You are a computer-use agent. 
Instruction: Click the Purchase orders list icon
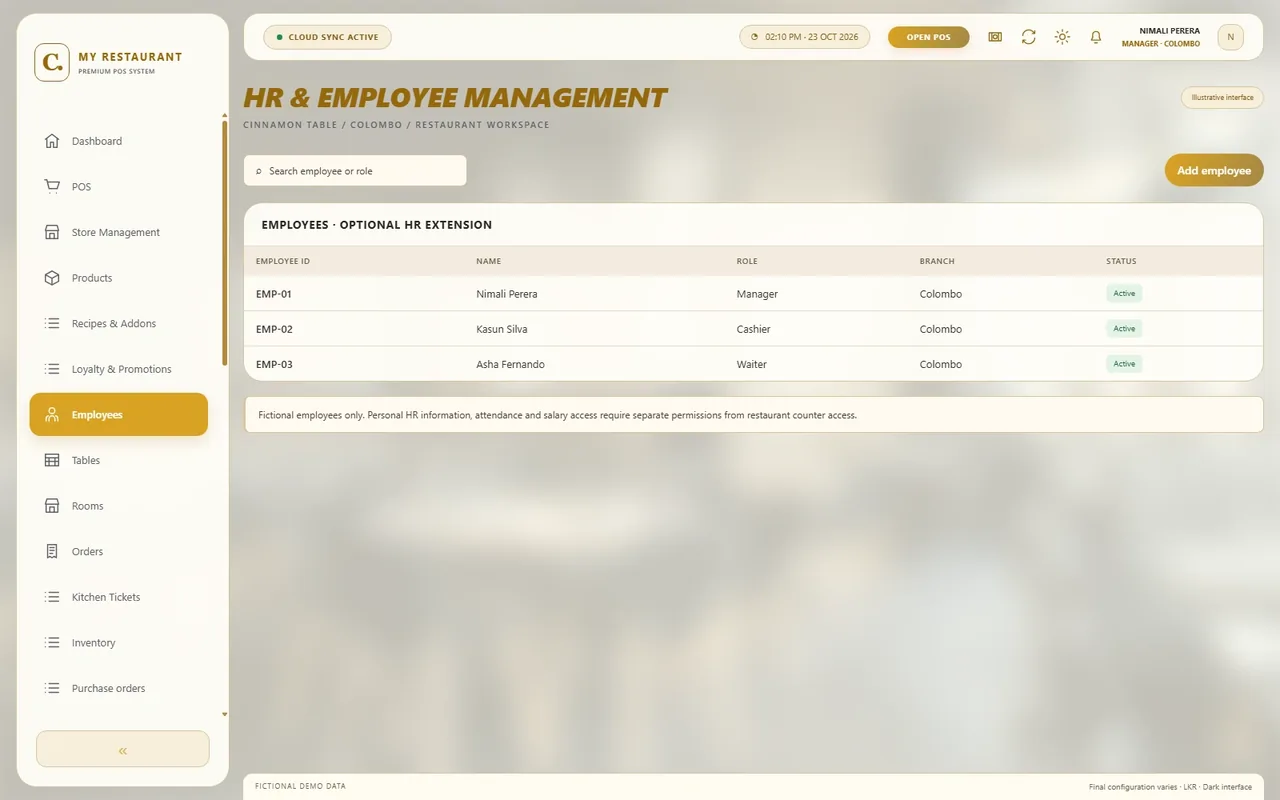(x=52, y=688)
